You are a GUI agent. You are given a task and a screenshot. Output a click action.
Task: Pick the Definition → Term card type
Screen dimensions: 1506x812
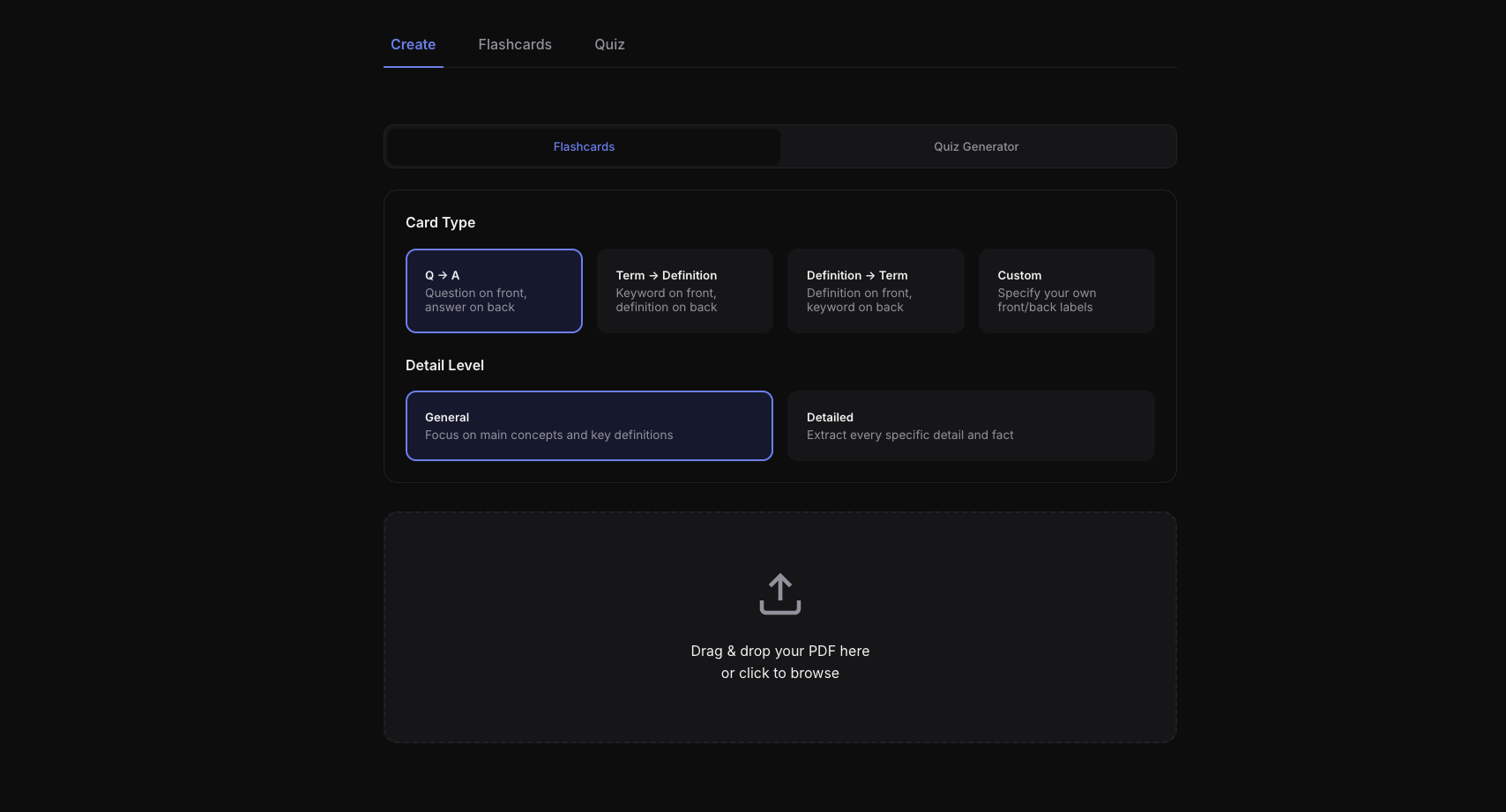click(x=875, y=291)
